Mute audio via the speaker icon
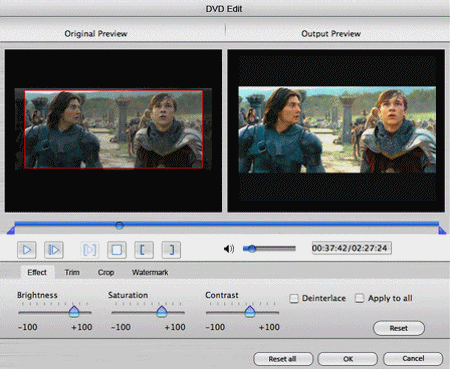 pos(229,249)
